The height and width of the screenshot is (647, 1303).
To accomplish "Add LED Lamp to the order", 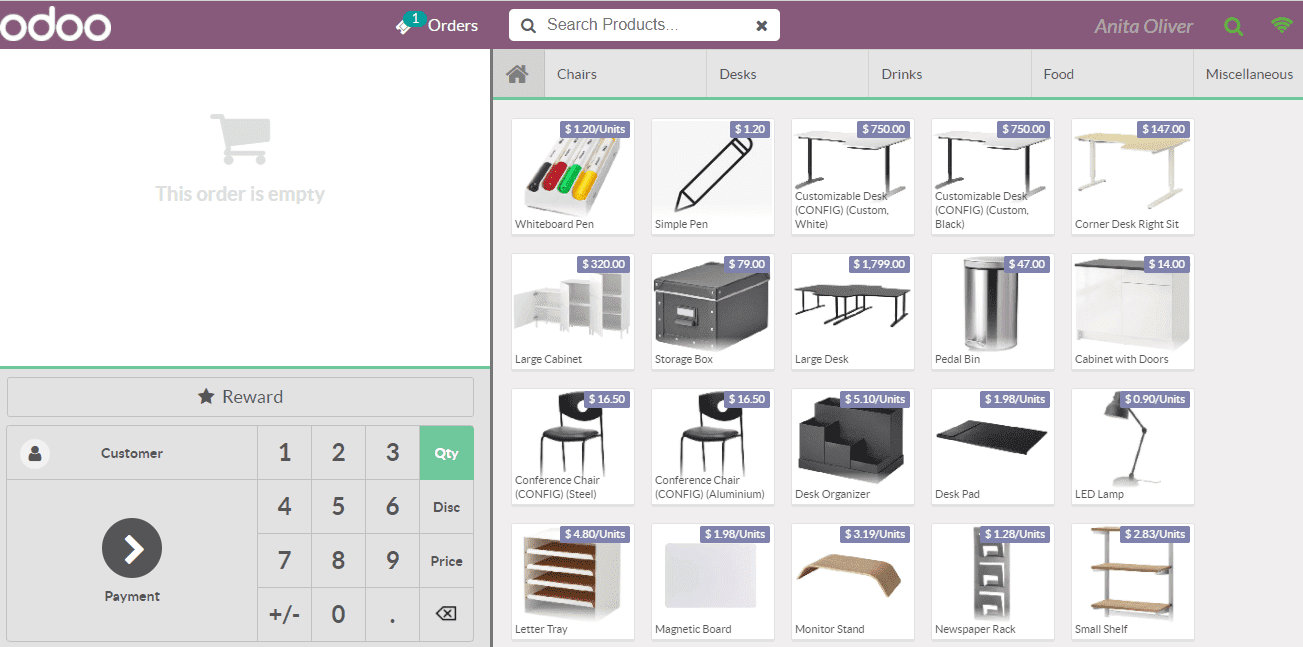I will click(x=1133, y=447).
